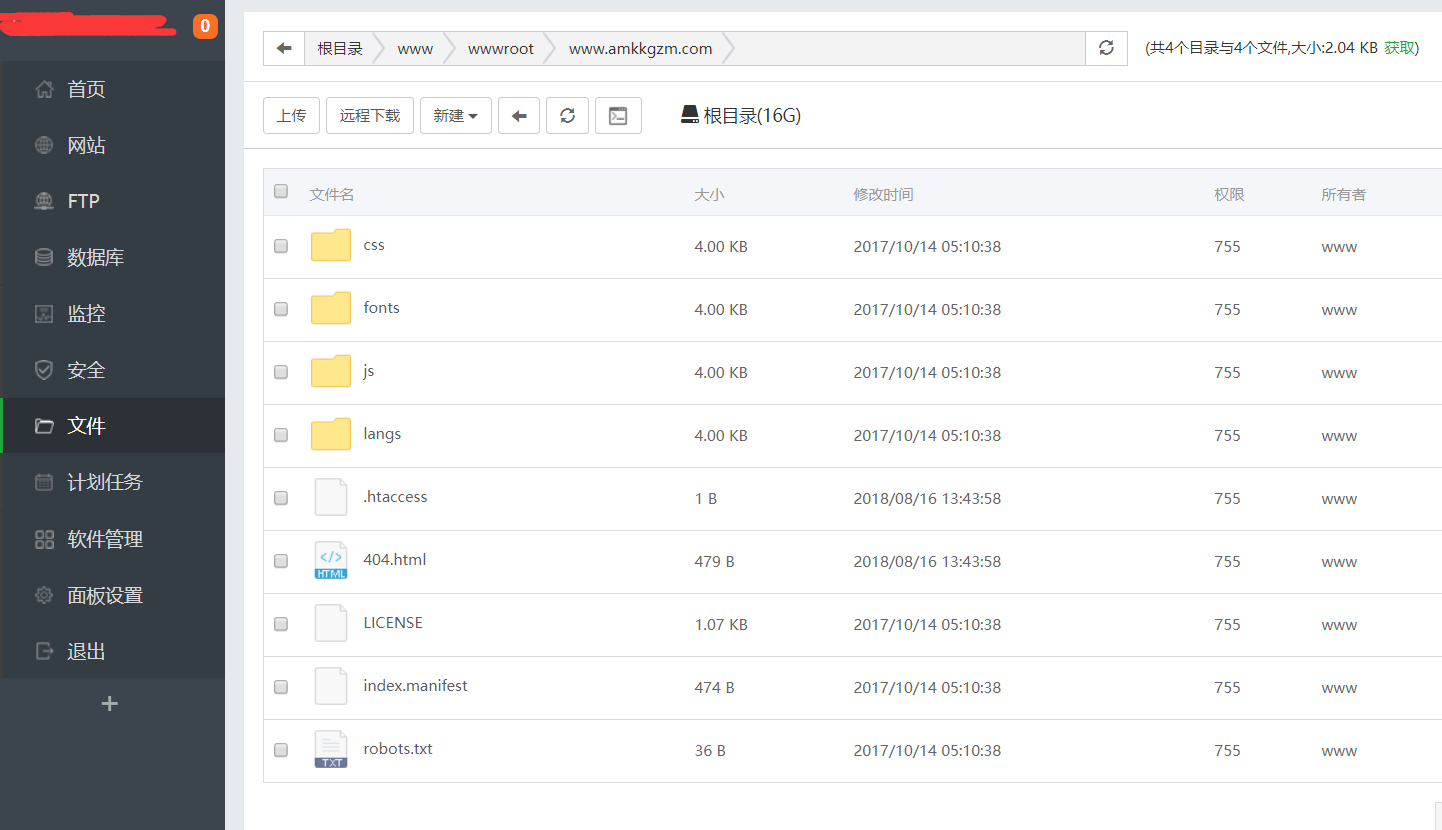
Task: Toggle the select-all checkbox in the header
Action: click(x=281, y=191)
